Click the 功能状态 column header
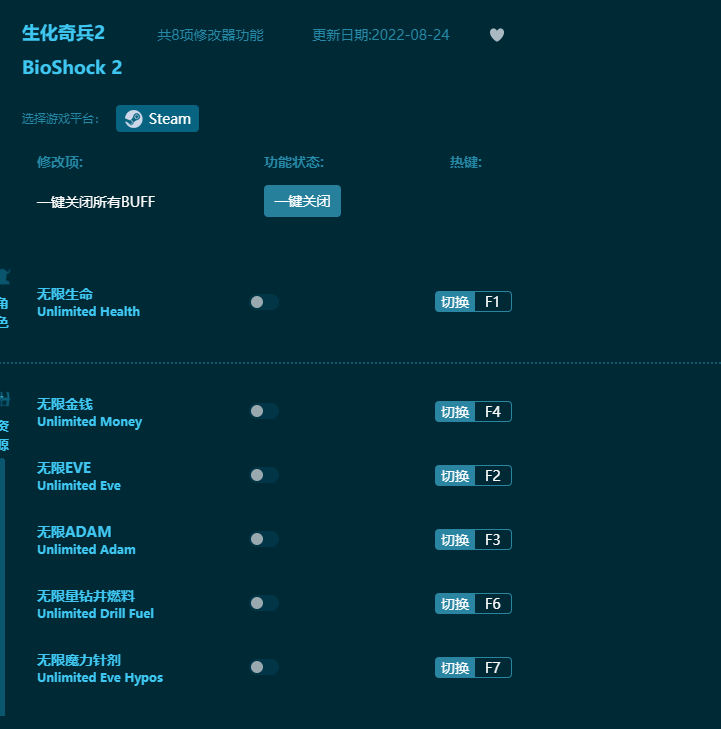The image size is (721, 729). tap(294, 162)
